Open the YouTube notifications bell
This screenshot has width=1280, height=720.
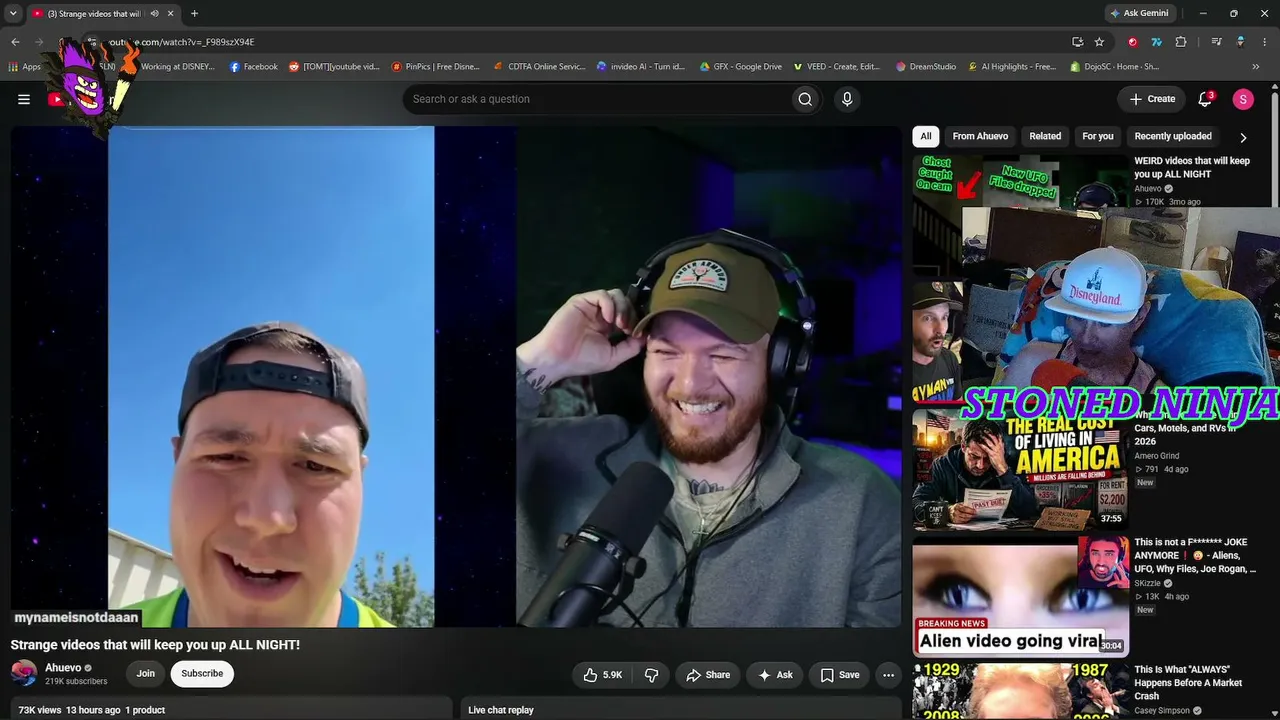point(1205,99)
